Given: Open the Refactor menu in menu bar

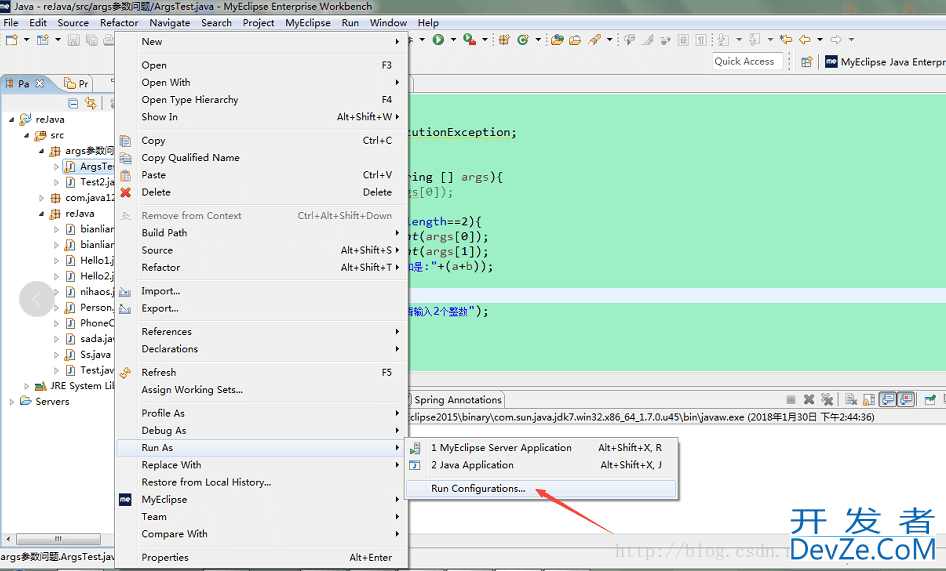Looking at the screenshot, I should 119,22.
